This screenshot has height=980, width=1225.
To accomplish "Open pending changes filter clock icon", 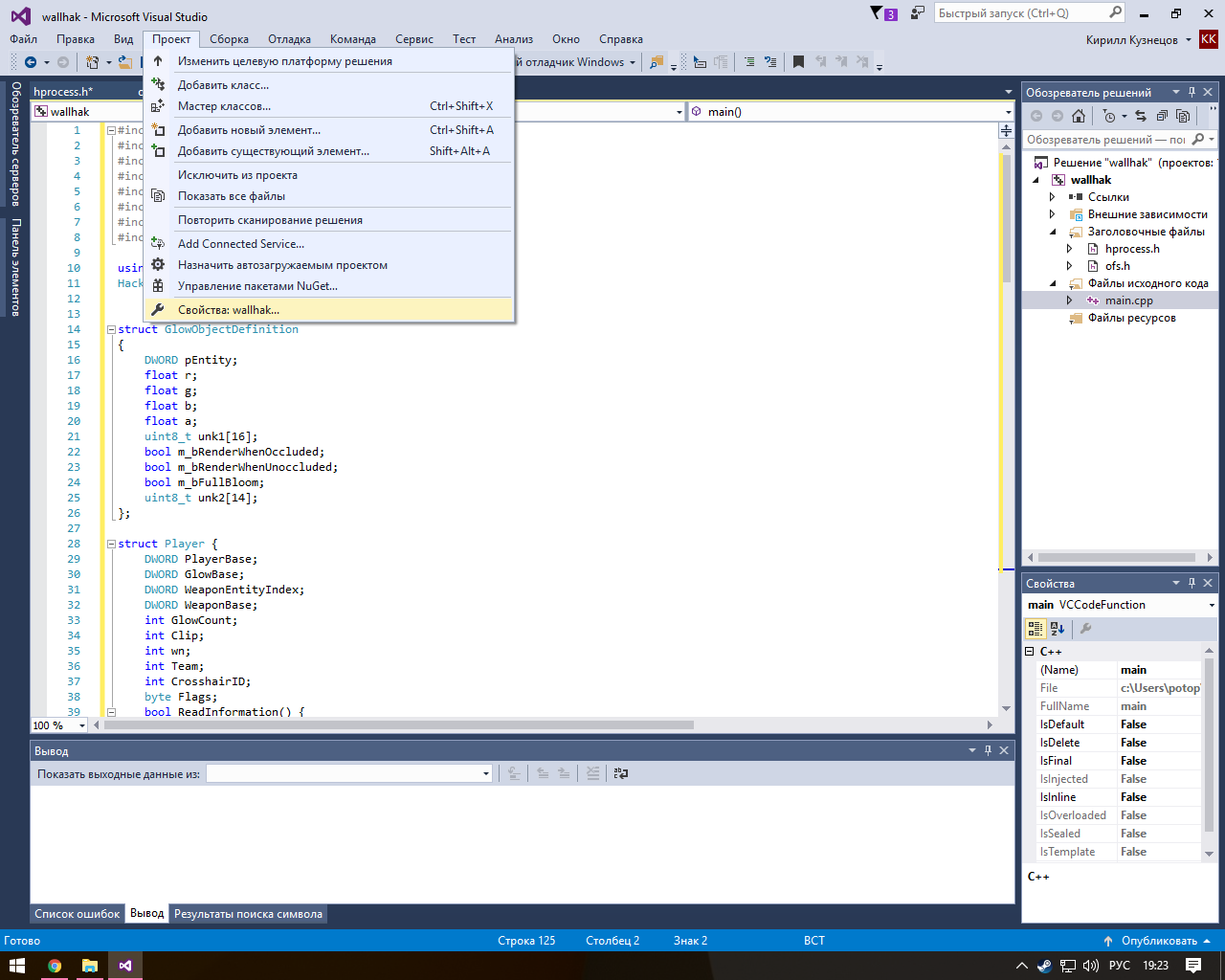I will tap(1109, 116).
